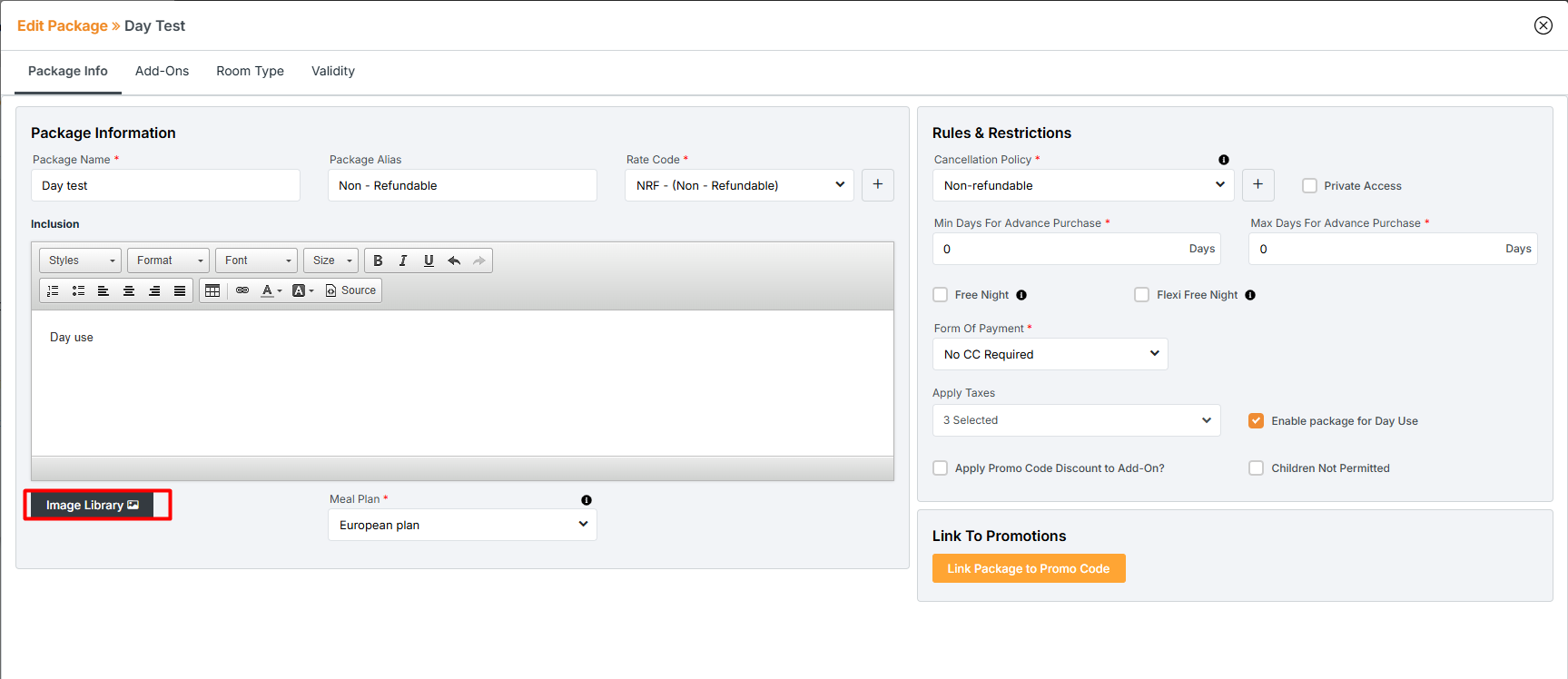Viewport: 1568px width, 679px height.
Task: Tick the Children Not Permitted checkbox
Action: tap(1256, 468)
